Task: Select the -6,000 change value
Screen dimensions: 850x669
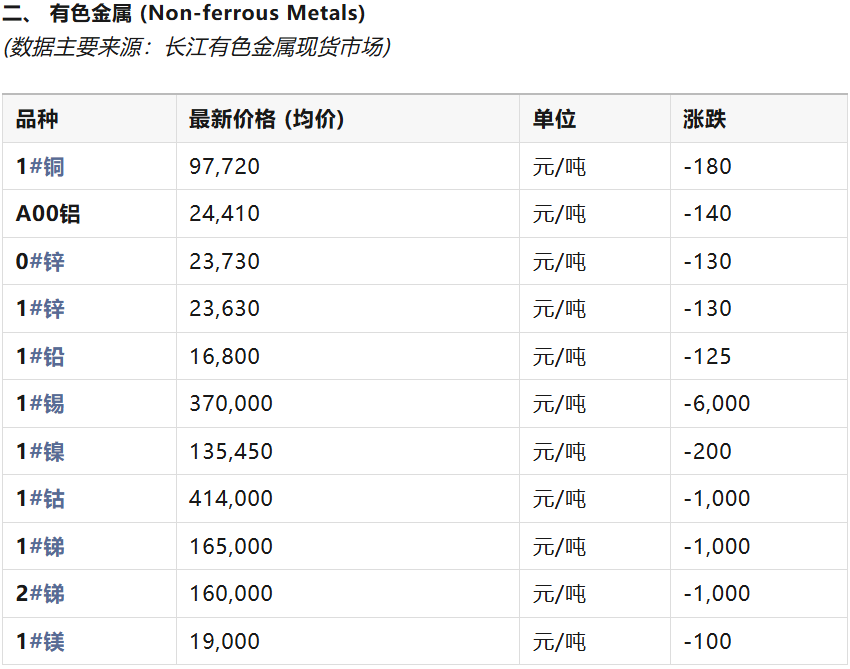Action: pos(716,404)
